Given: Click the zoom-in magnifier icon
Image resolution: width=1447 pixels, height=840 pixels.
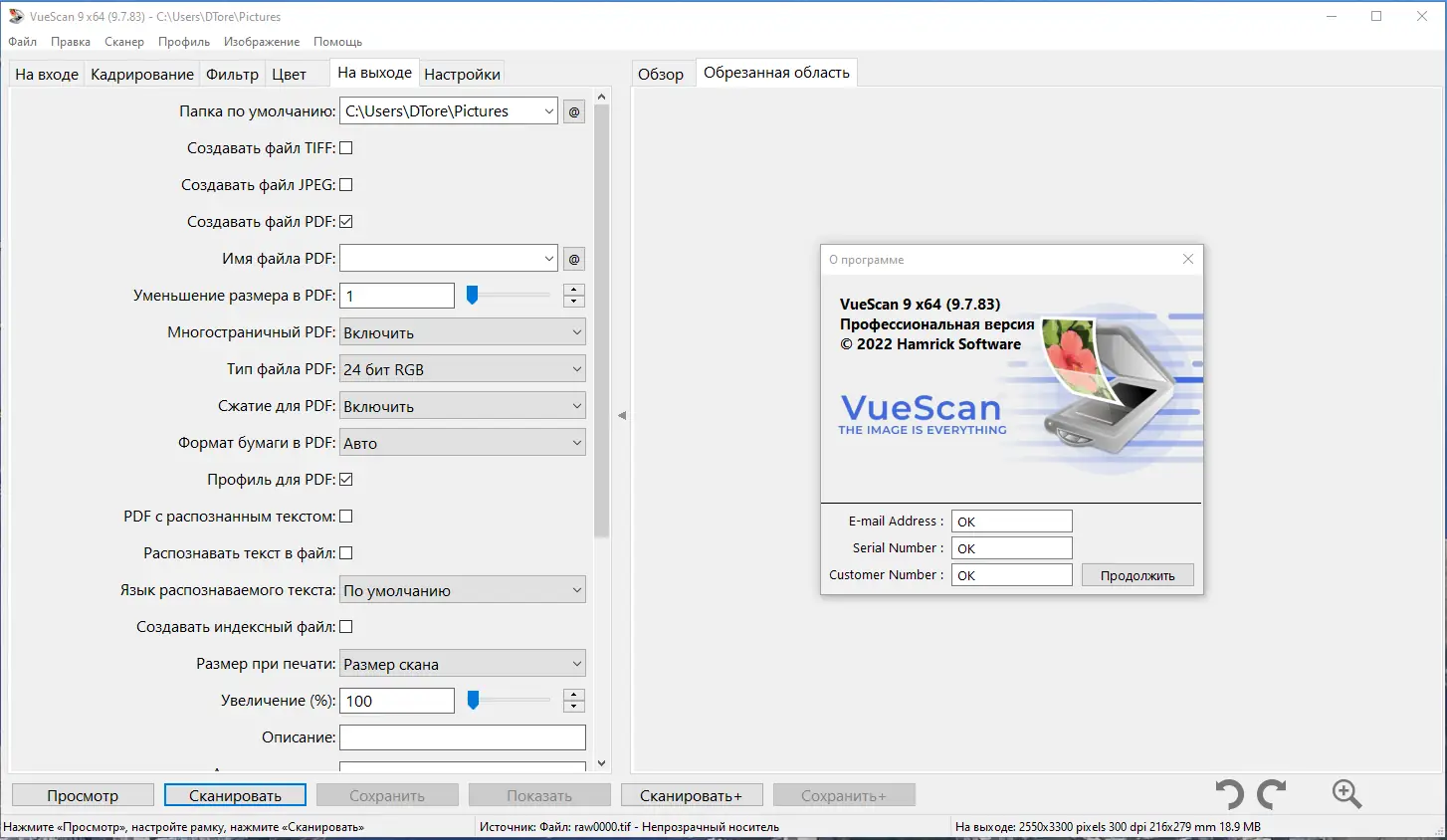Looking at the screenshot, I should (x=1346, y=793).
